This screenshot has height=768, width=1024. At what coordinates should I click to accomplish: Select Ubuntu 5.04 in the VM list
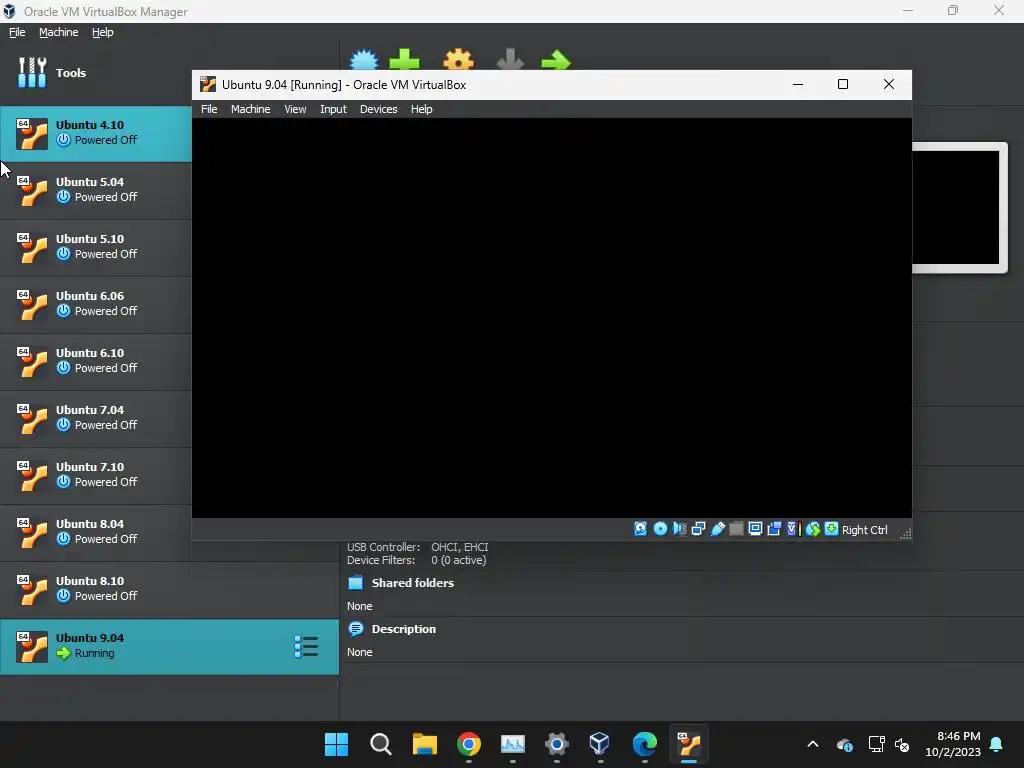pos(95,190)
